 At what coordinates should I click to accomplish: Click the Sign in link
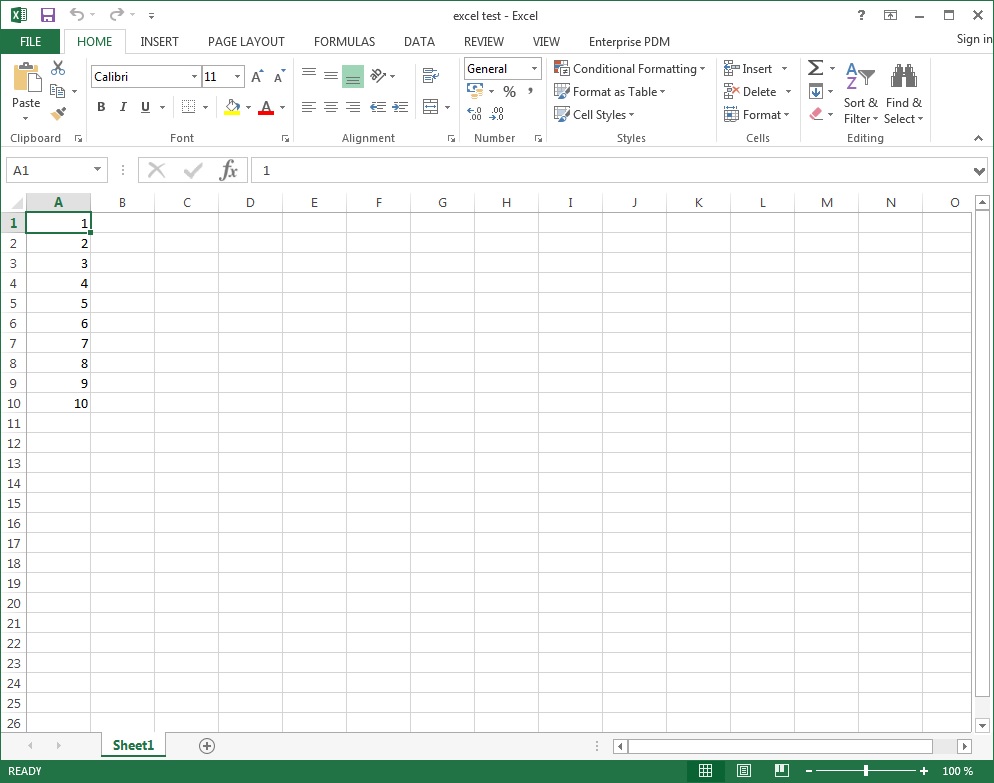[973, 39]
